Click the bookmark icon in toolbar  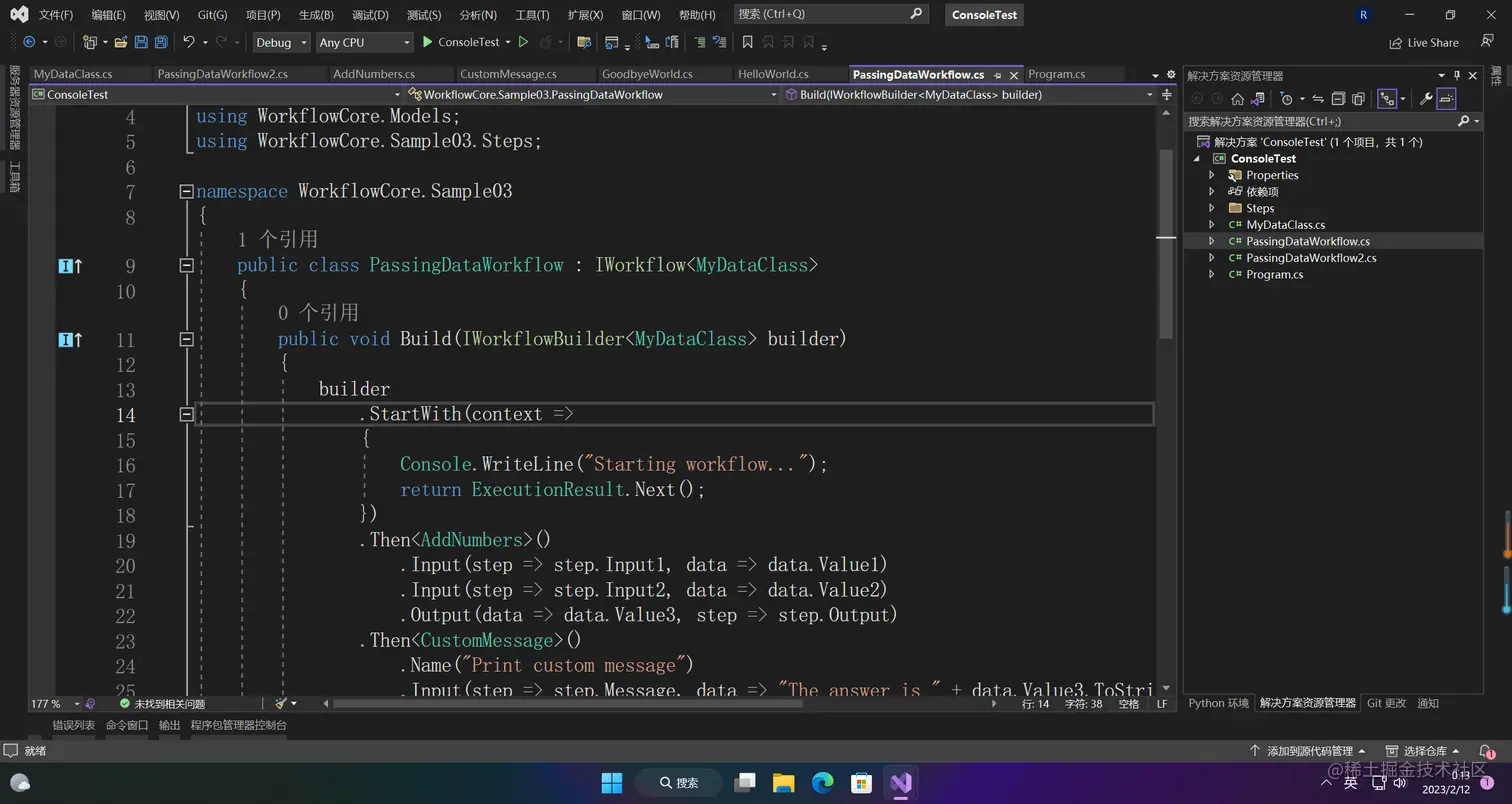tap(747, 42)
